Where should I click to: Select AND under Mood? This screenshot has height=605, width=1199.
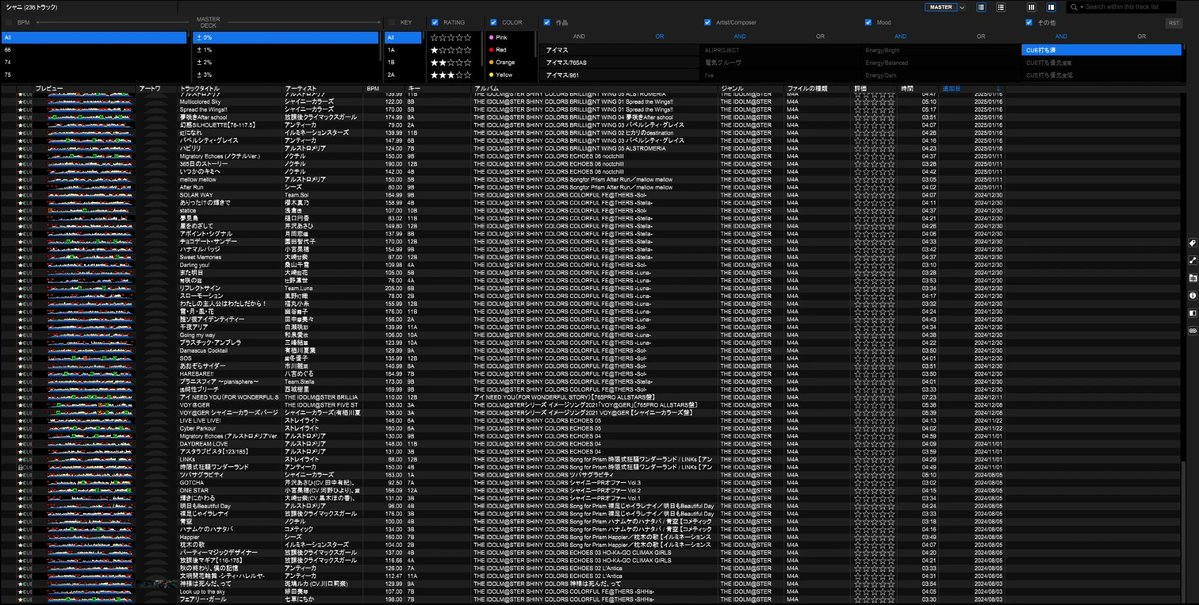(900, 36)
